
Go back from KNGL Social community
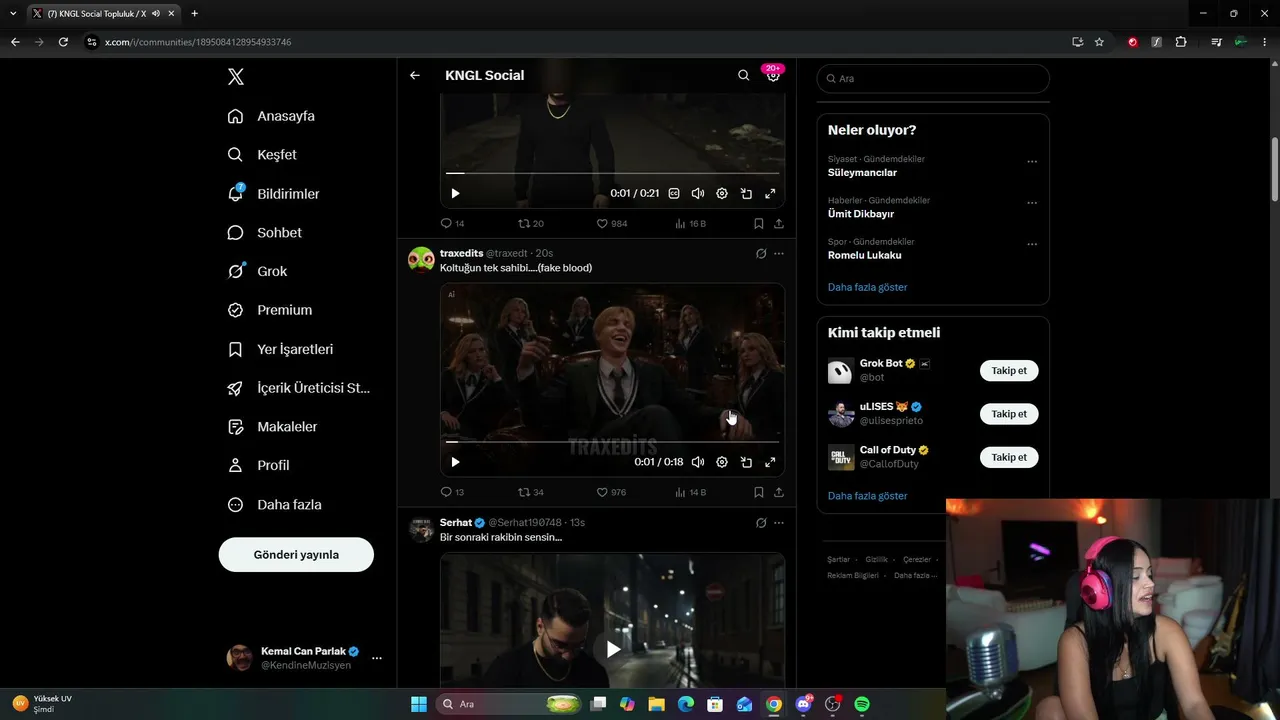(415, 75)
